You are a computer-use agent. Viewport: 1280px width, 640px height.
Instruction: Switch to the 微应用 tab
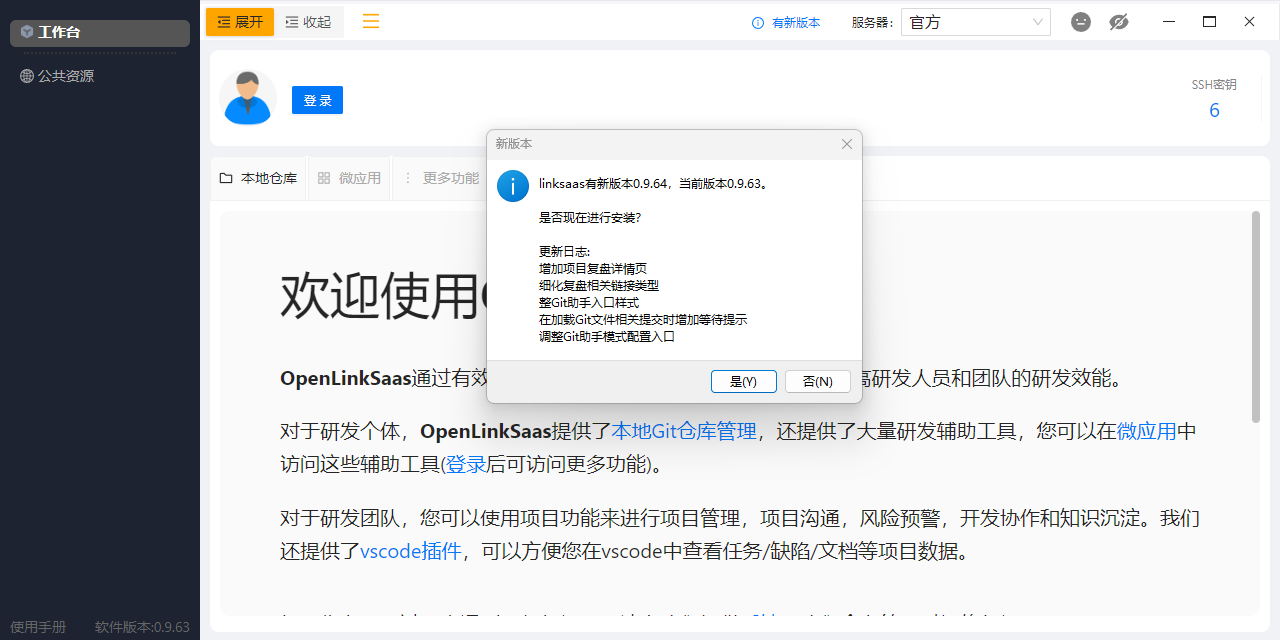tap(350, 178)
